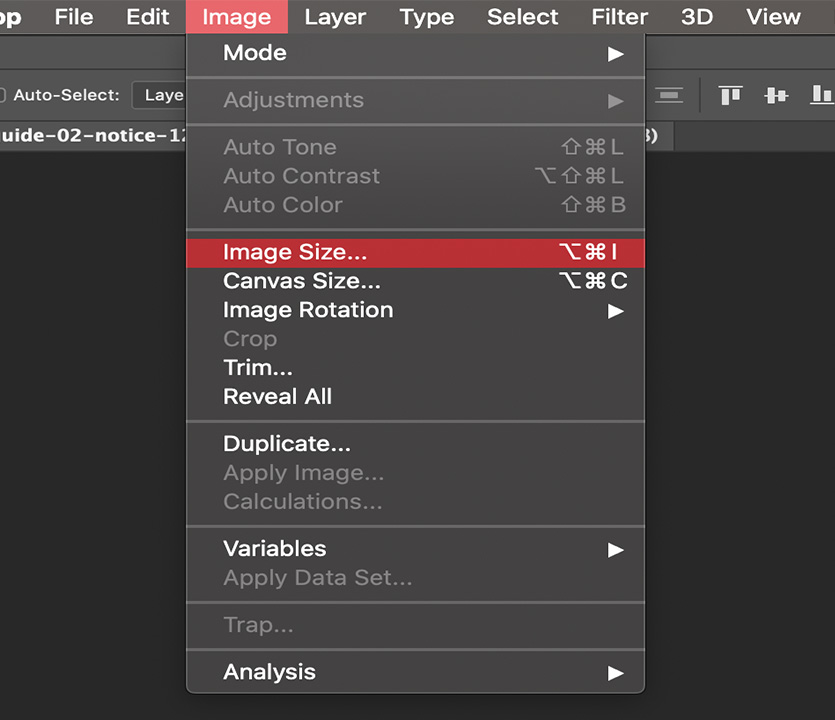This screenshot has height=720, width=835.
Task: Open the View menu
Action: pos(773,17)
